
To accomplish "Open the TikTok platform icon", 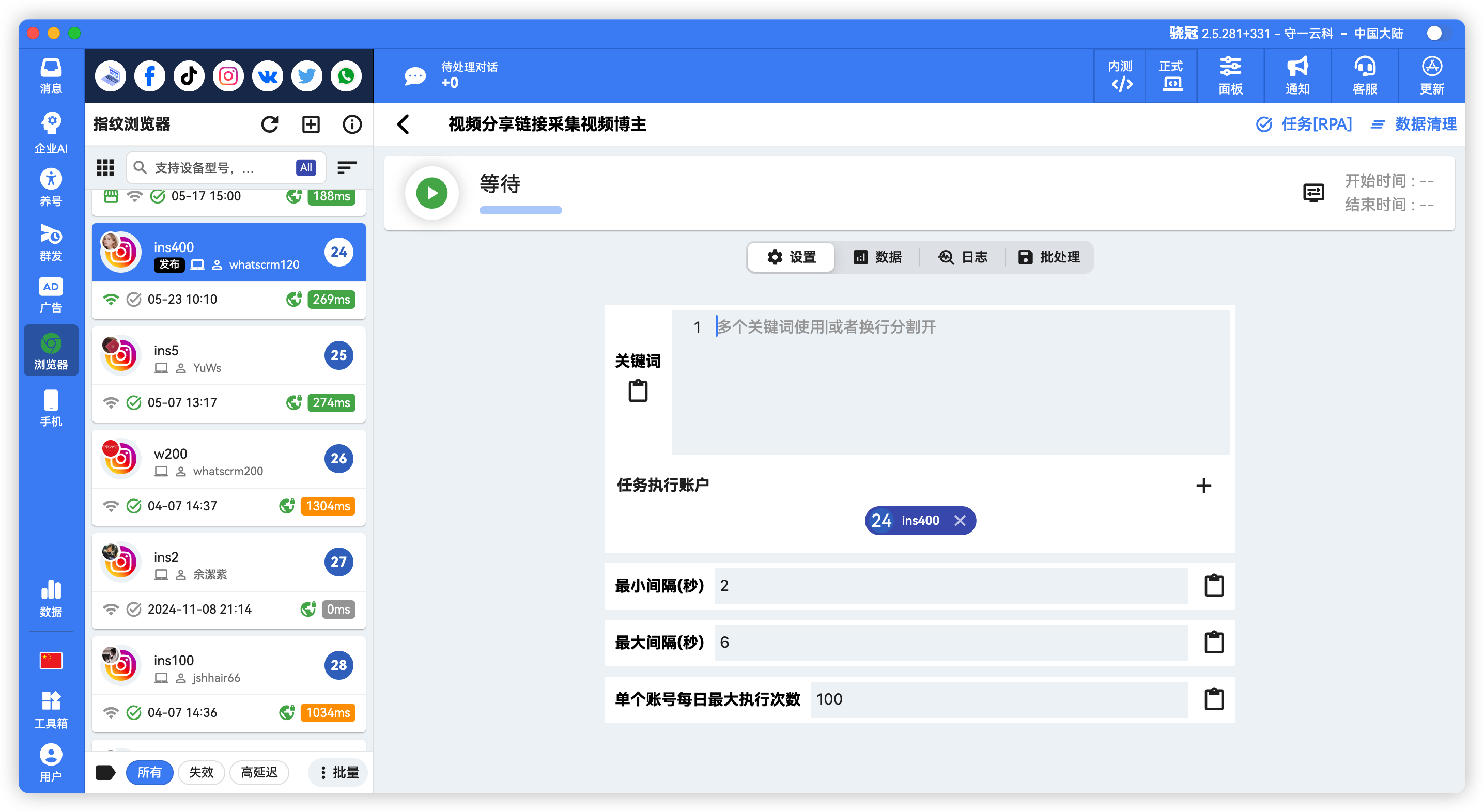I will click(189, 75).
